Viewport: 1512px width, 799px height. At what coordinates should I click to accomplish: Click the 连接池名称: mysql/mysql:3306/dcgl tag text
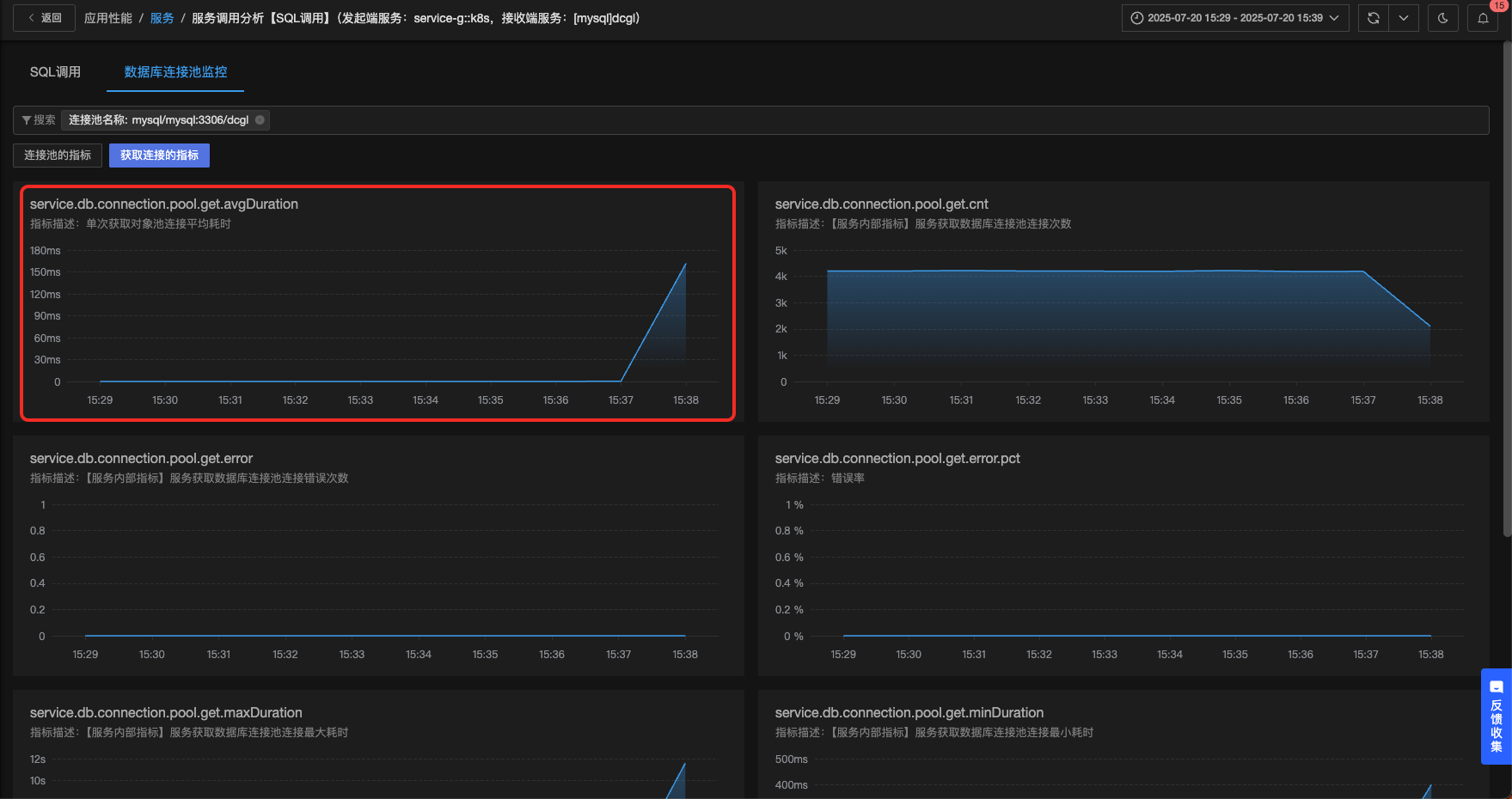159,120
